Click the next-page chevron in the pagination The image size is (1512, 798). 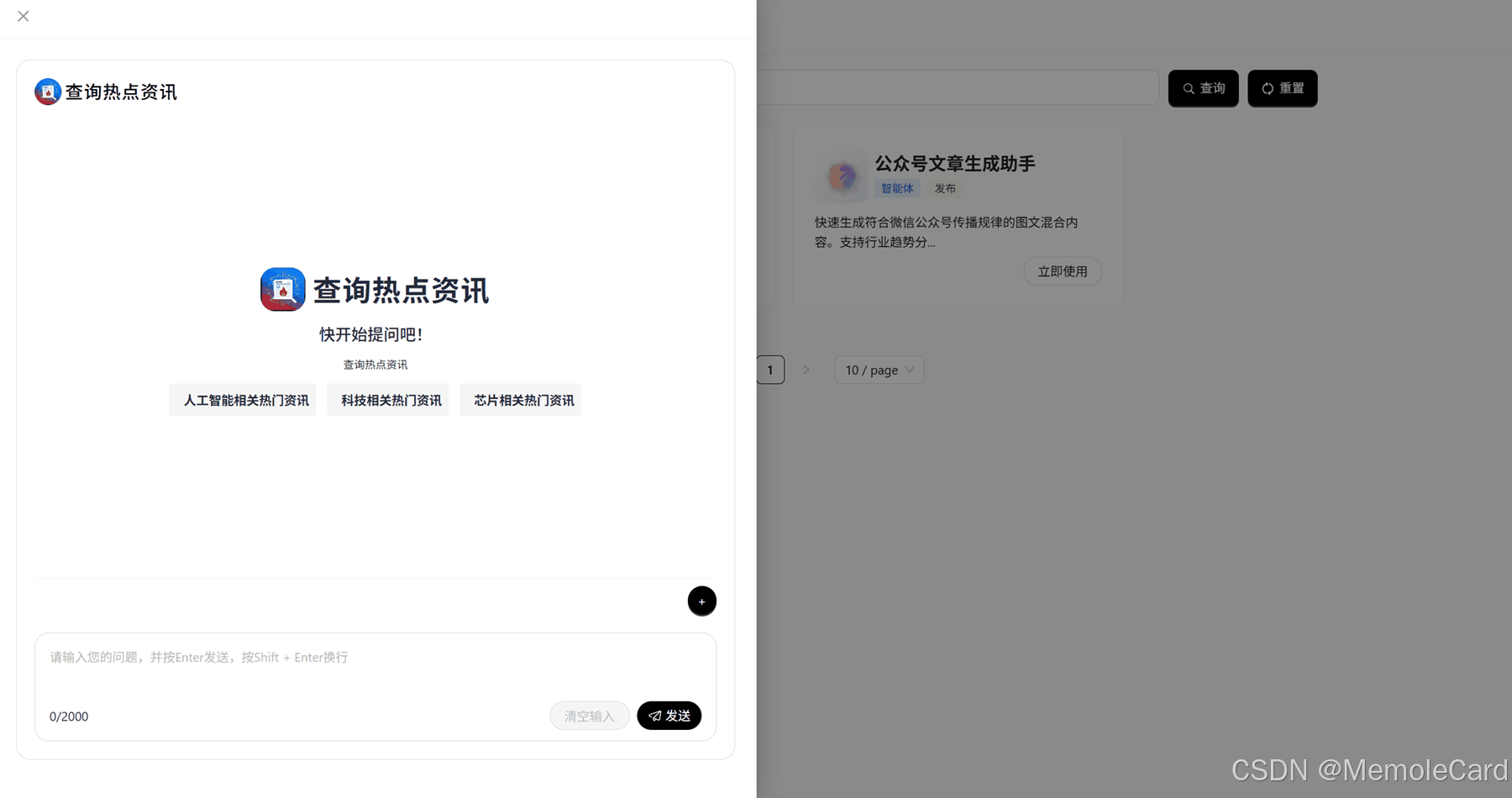click(x=806, y=370)
